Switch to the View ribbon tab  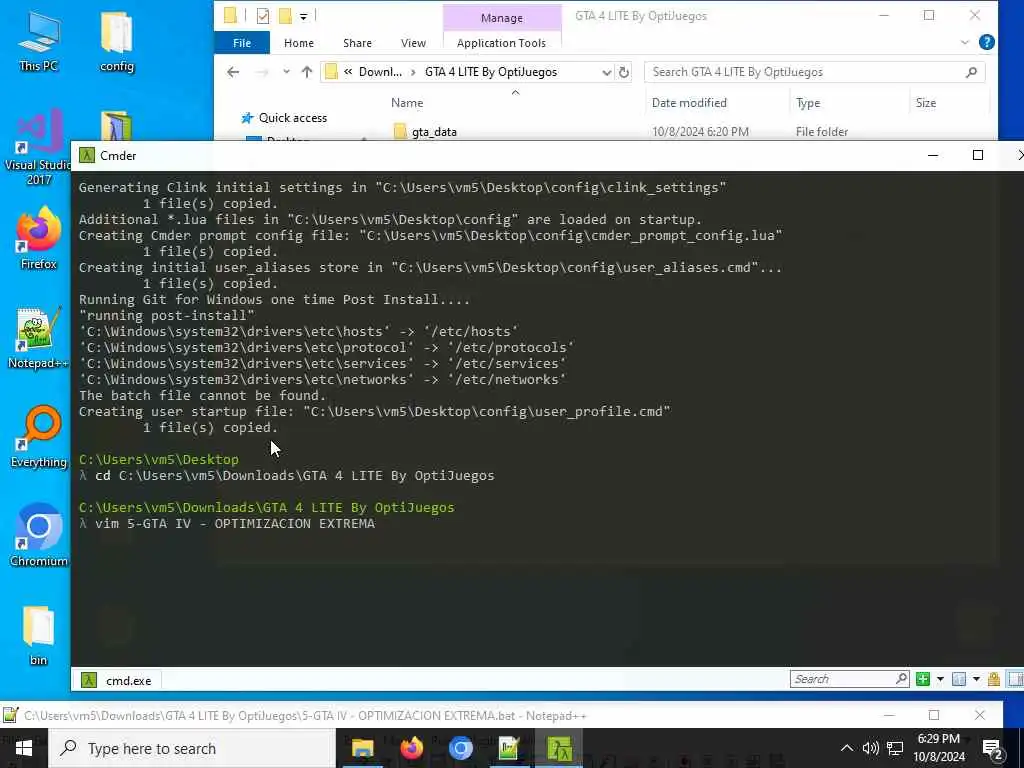point(413,43)
